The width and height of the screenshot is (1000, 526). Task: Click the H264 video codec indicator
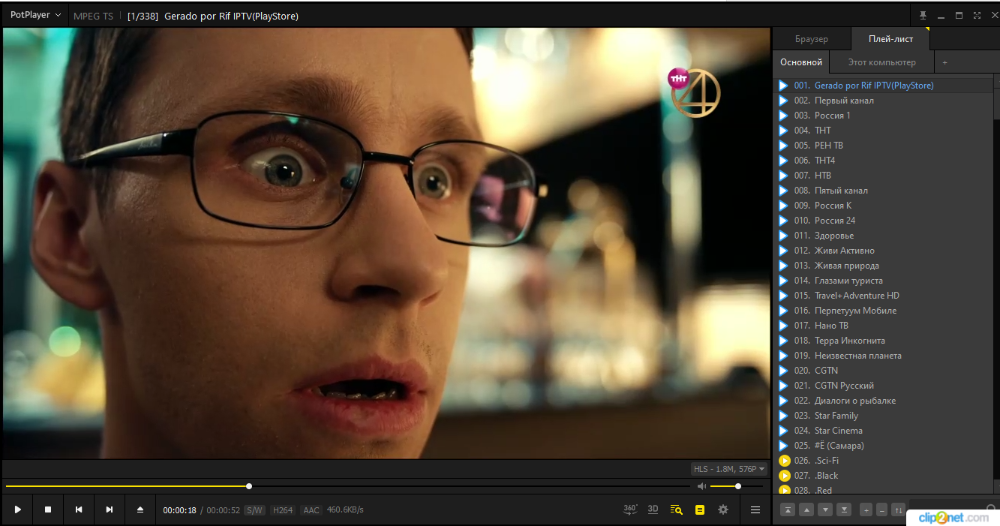[283, 509]
